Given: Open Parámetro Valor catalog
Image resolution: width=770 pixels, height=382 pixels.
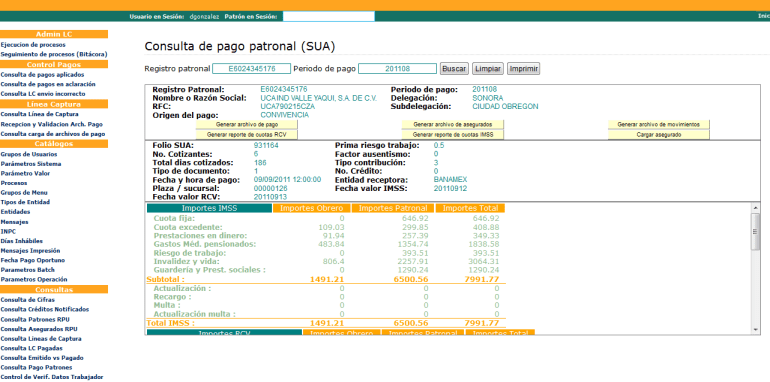Looking at the screenshot, I should (25, 173).
